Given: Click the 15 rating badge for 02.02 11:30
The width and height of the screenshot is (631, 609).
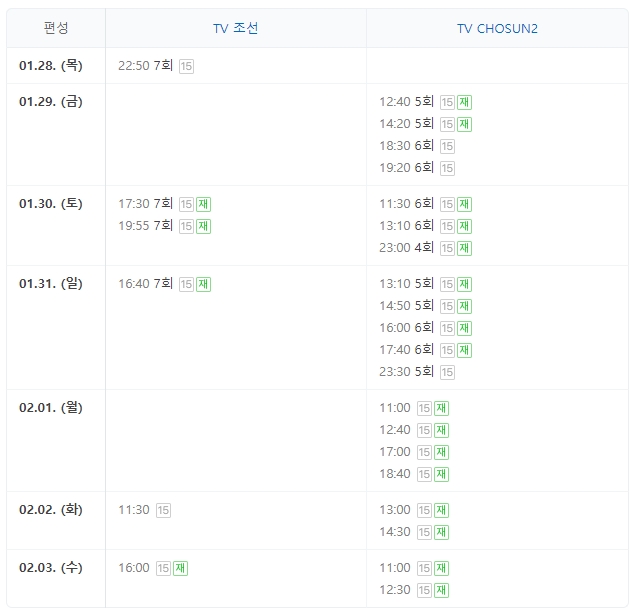Looking at the screenshot, I should 163,510.
